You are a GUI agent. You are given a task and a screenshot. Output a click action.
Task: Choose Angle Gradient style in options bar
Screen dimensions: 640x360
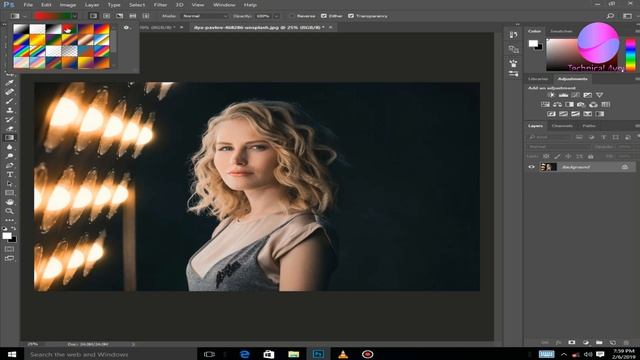click(x=120, y=16)
